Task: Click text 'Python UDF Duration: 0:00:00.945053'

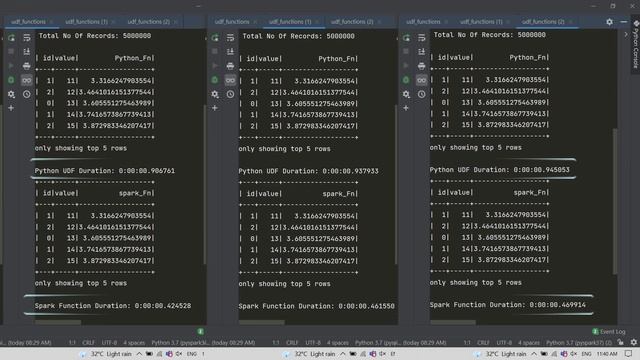Action: tap(499, 170)
